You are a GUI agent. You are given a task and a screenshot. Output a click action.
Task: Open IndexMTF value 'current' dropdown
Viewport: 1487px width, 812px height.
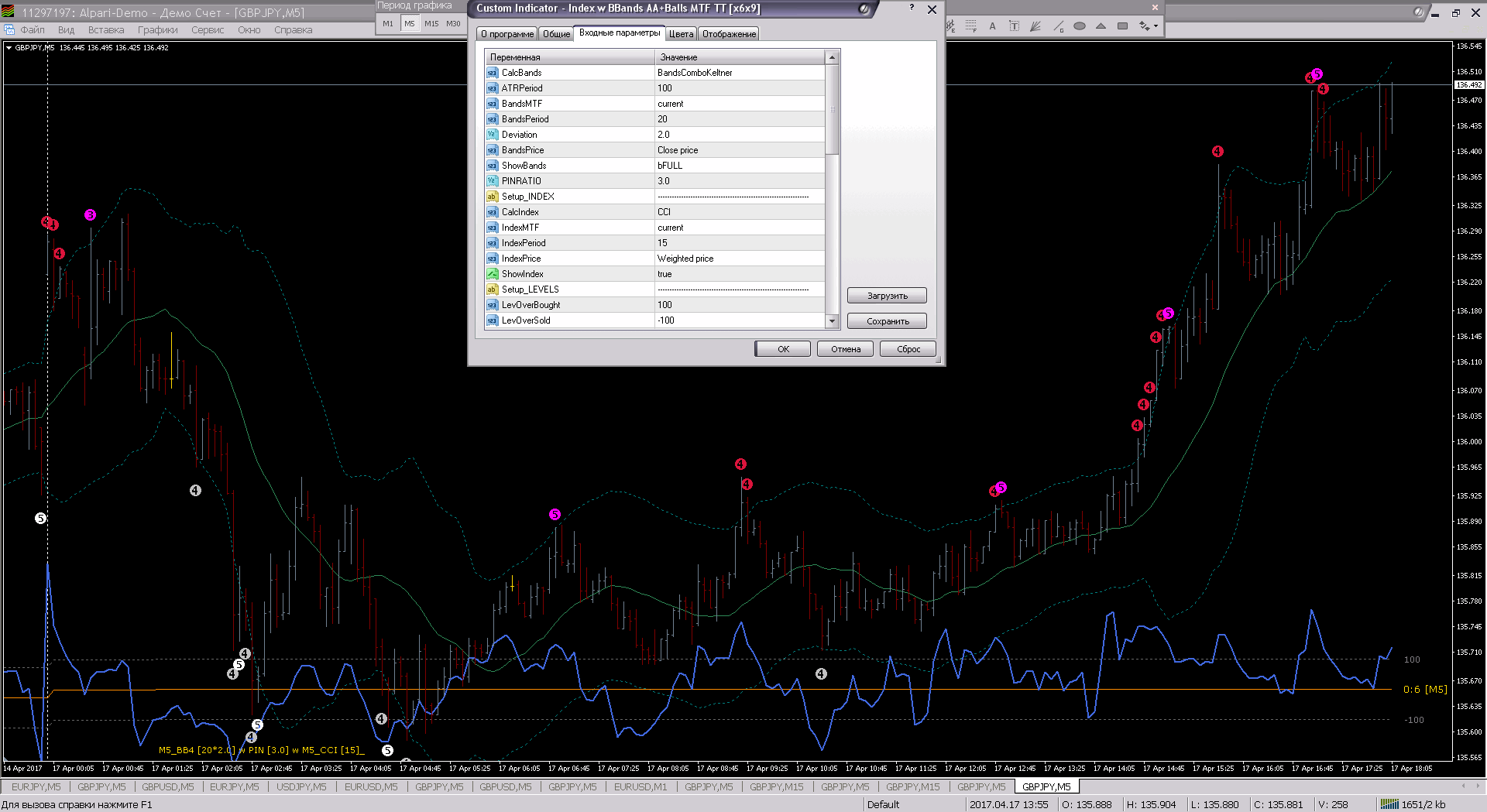[740, 228]
